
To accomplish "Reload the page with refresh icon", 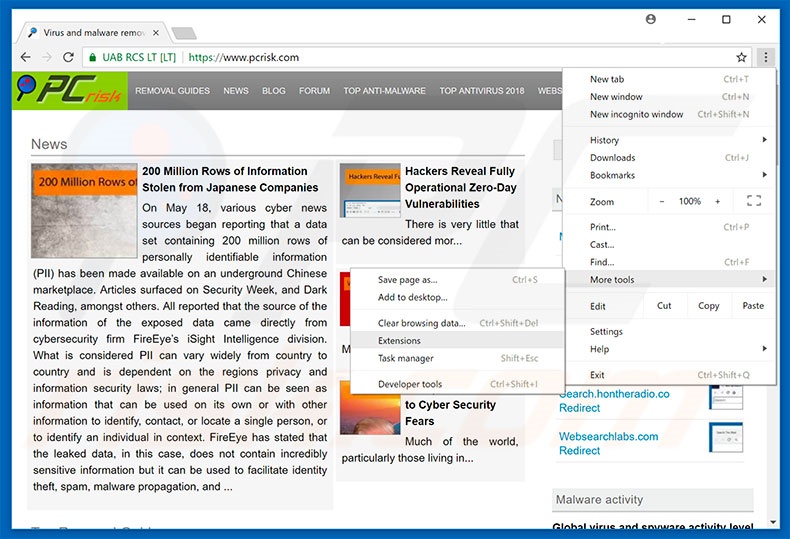I will [68, 57].
